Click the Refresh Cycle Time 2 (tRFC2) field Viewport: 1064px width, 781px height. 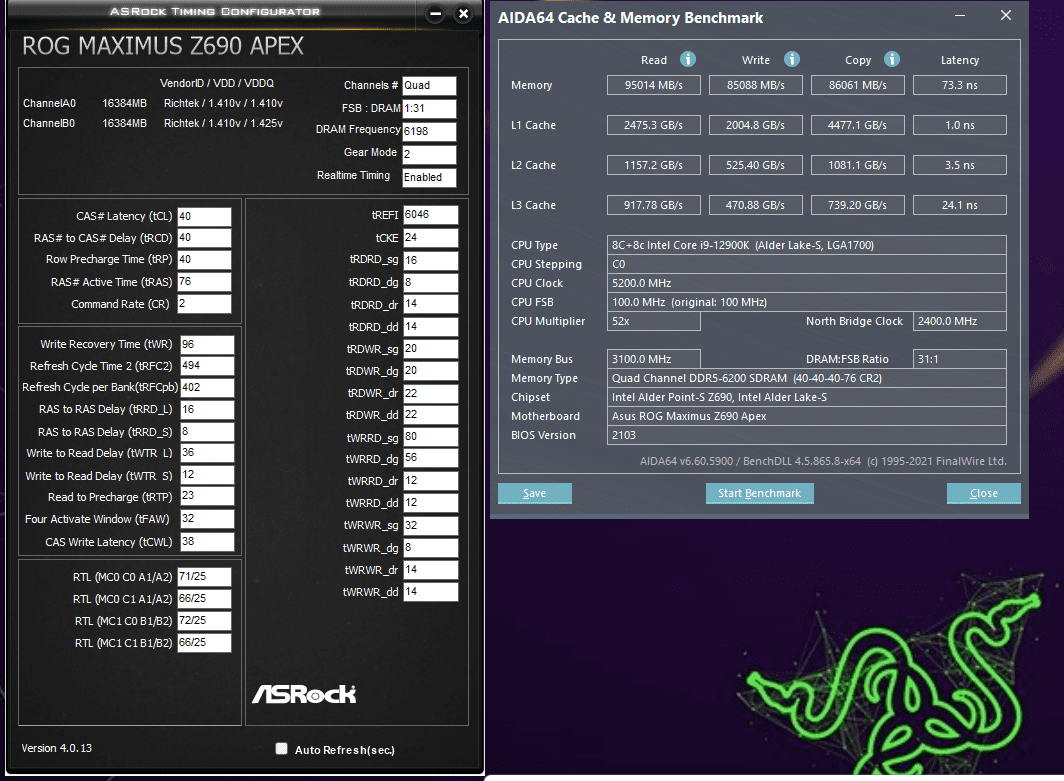[x=207, y=366]
